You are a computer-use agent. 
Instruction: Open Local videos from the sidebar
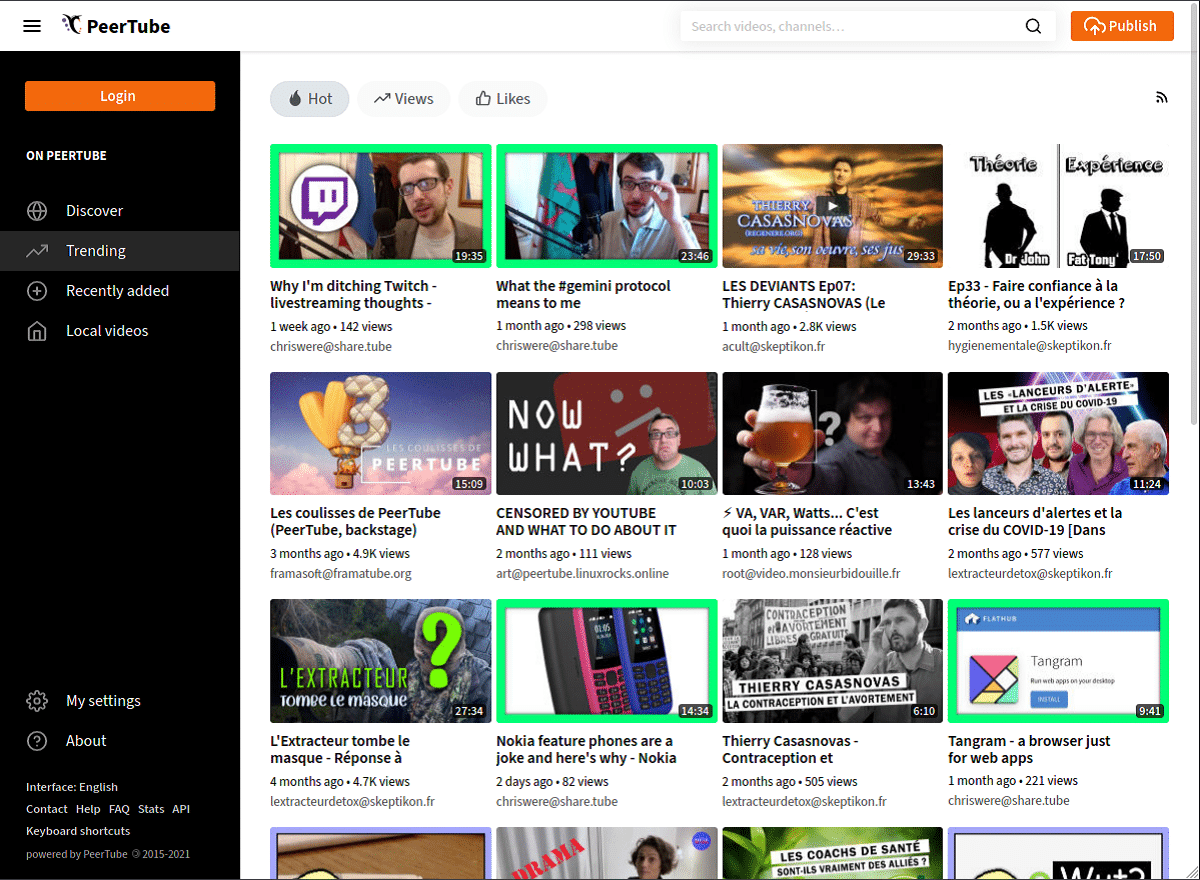[106, 330]
